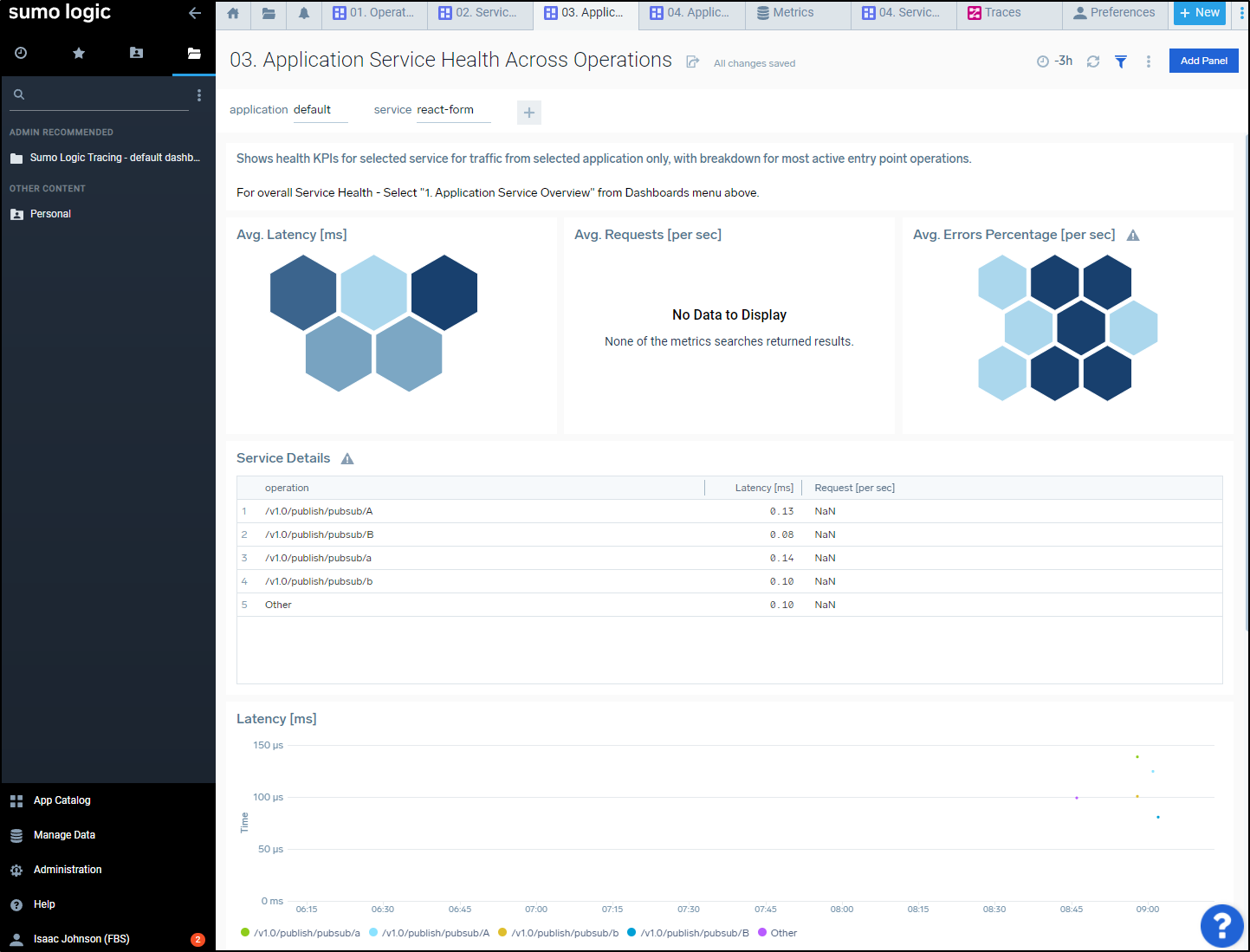Click the Avg. Requests [per sec] panel title
The width and height of the screenshot is (1250, 952).
pyautogui.click(x=648, y=235)
